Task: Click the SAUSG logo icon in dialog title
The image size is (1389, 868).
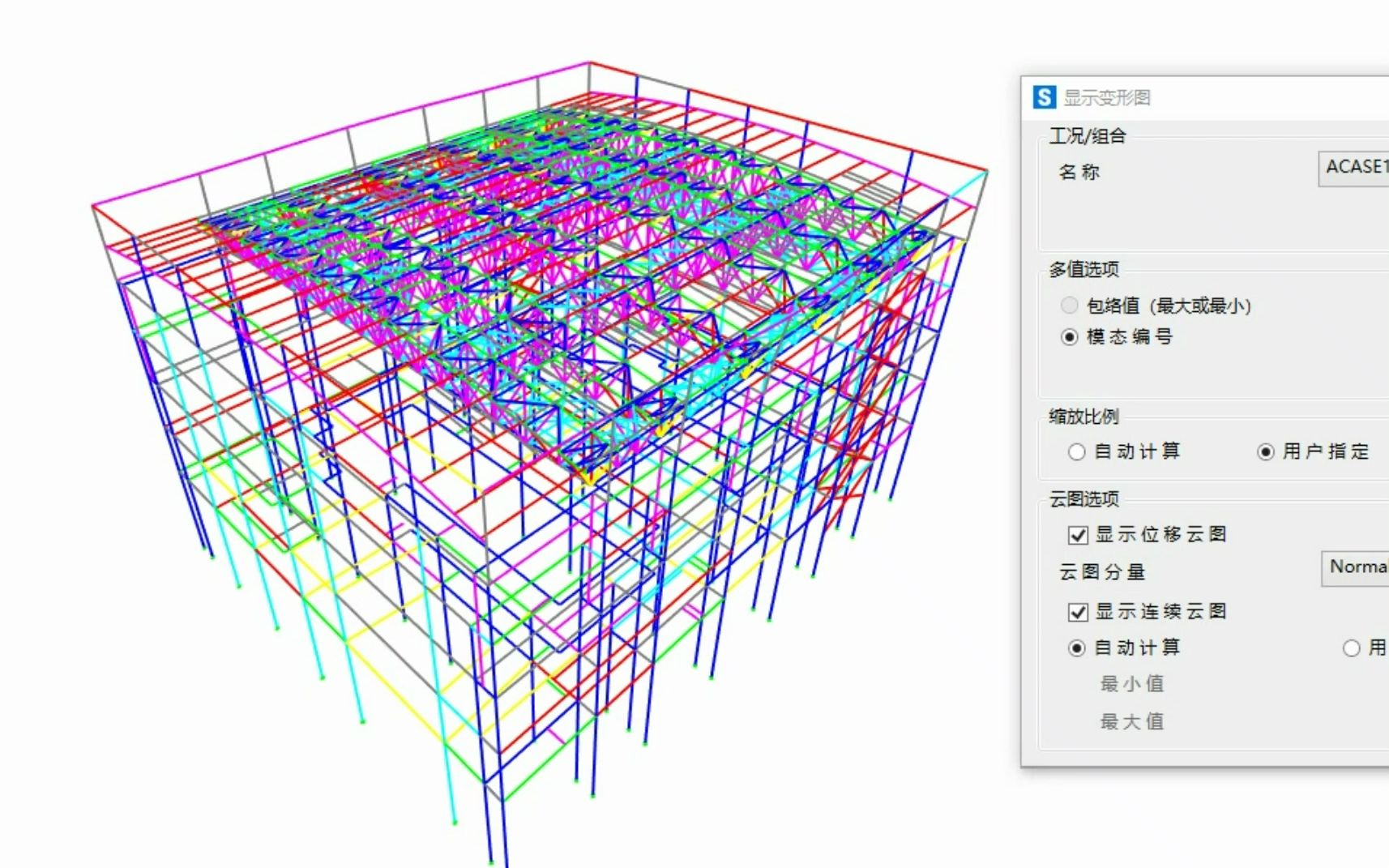Action: click(x=1044, y=97)
